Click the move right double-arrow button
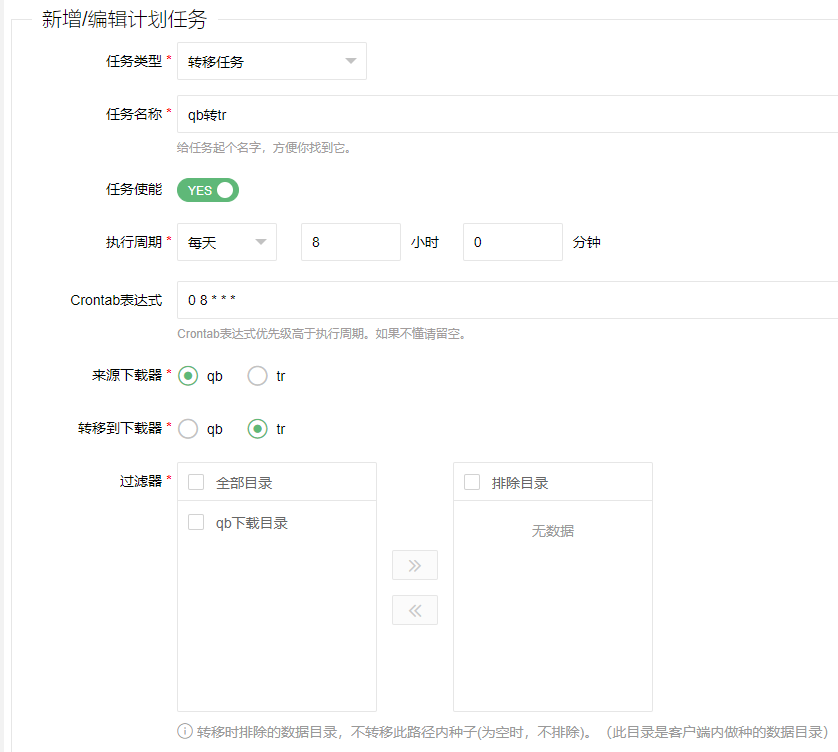Image resolution: width=838 pixels, height=752 pixels. coord(415,566)
